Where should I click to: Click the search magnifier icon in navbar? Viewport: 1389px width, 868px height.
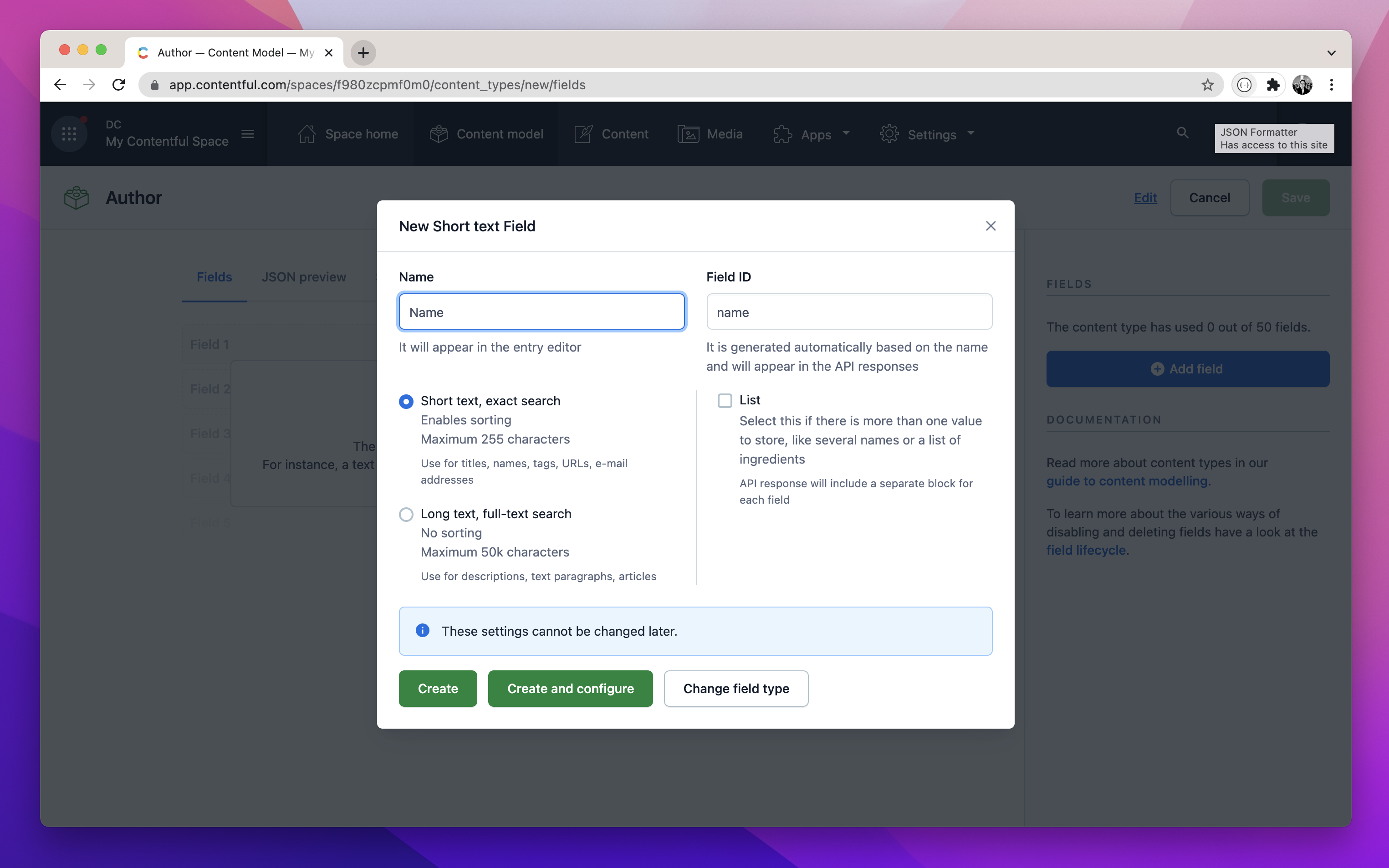1182,133
